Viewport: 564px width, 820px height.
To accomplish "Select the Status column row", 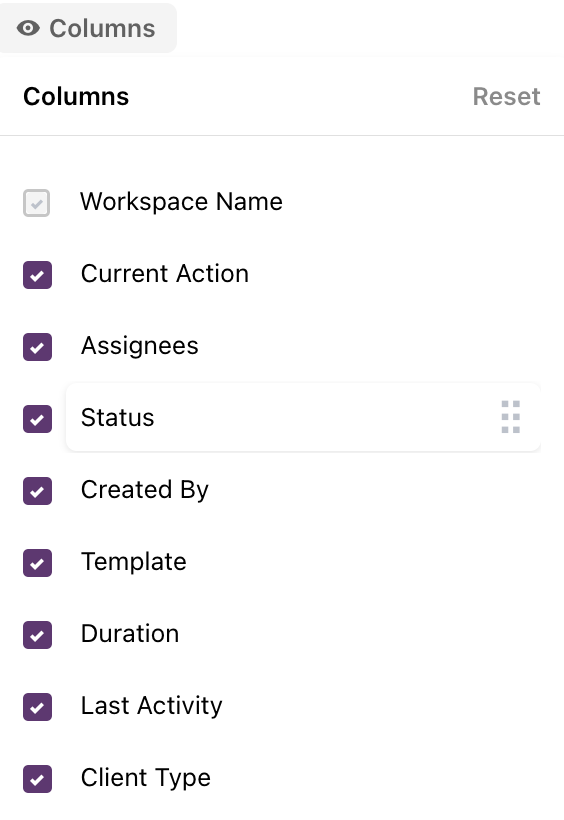I will pyautogui.click(x=303, y=417).
